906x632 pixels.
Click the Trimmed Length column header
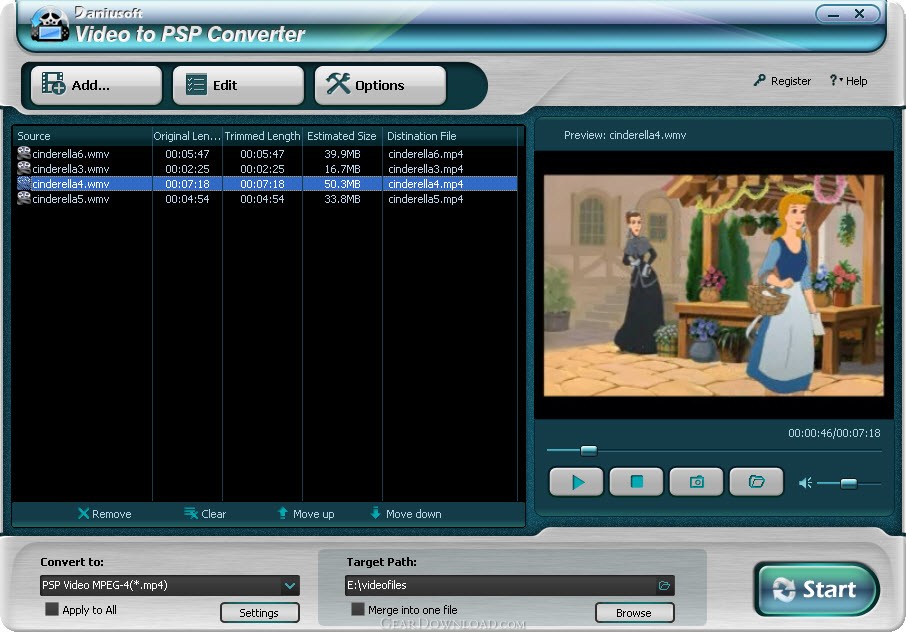(262, 136)
